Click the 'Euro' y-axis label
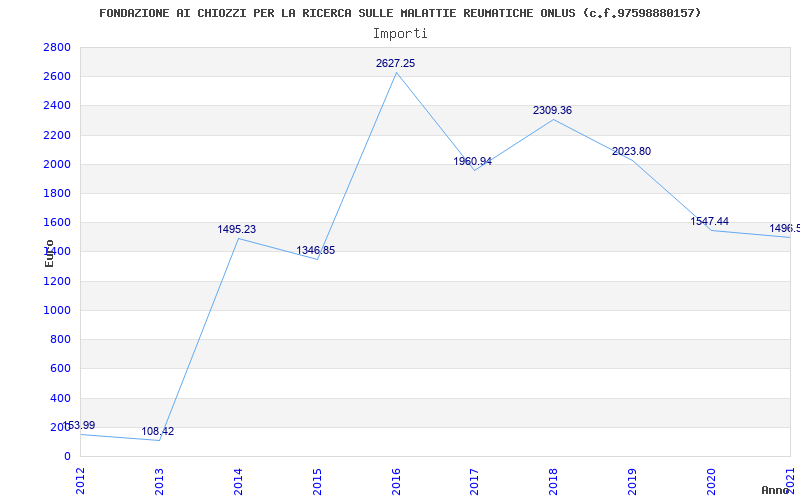The width and height of the screenshot is (800, 500). pyautogui.click(x=49, y=253)
